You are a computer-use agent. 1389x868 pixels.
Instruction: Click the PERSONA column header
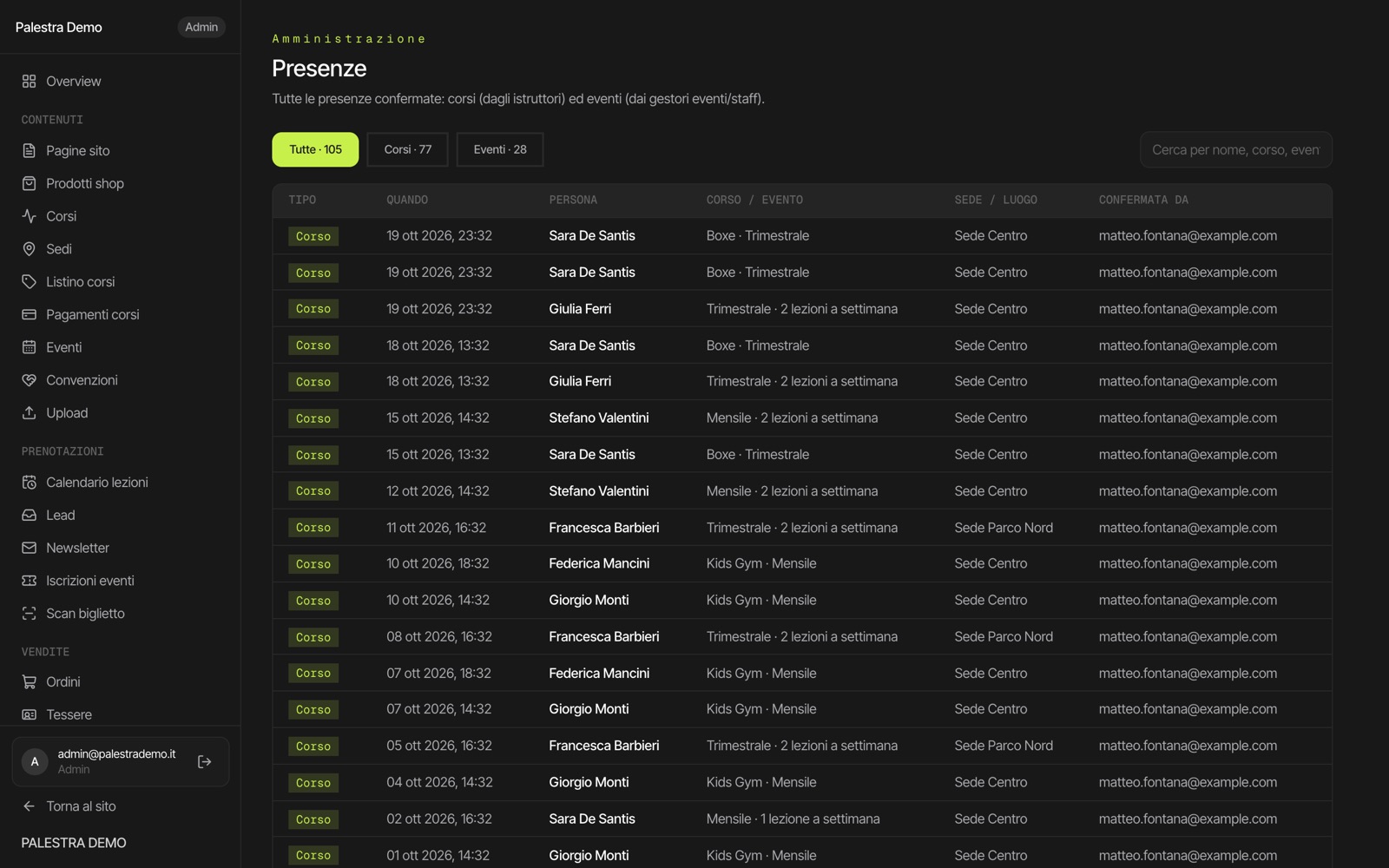573,200
